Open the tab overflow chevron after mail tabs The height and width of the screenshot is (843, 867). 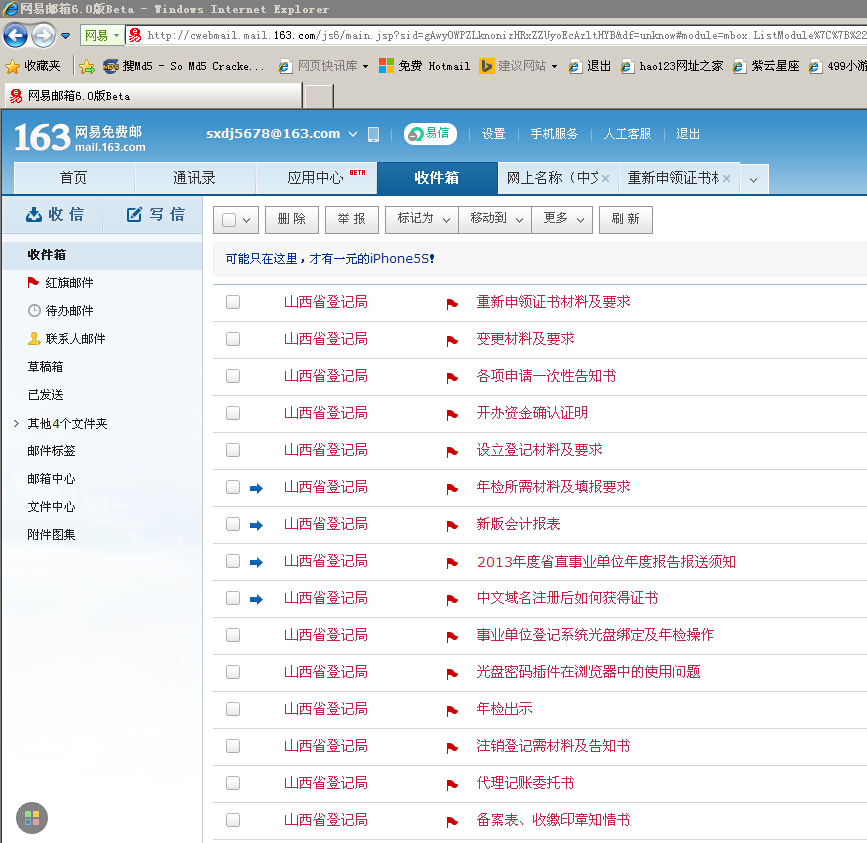(x=754, y=180)
